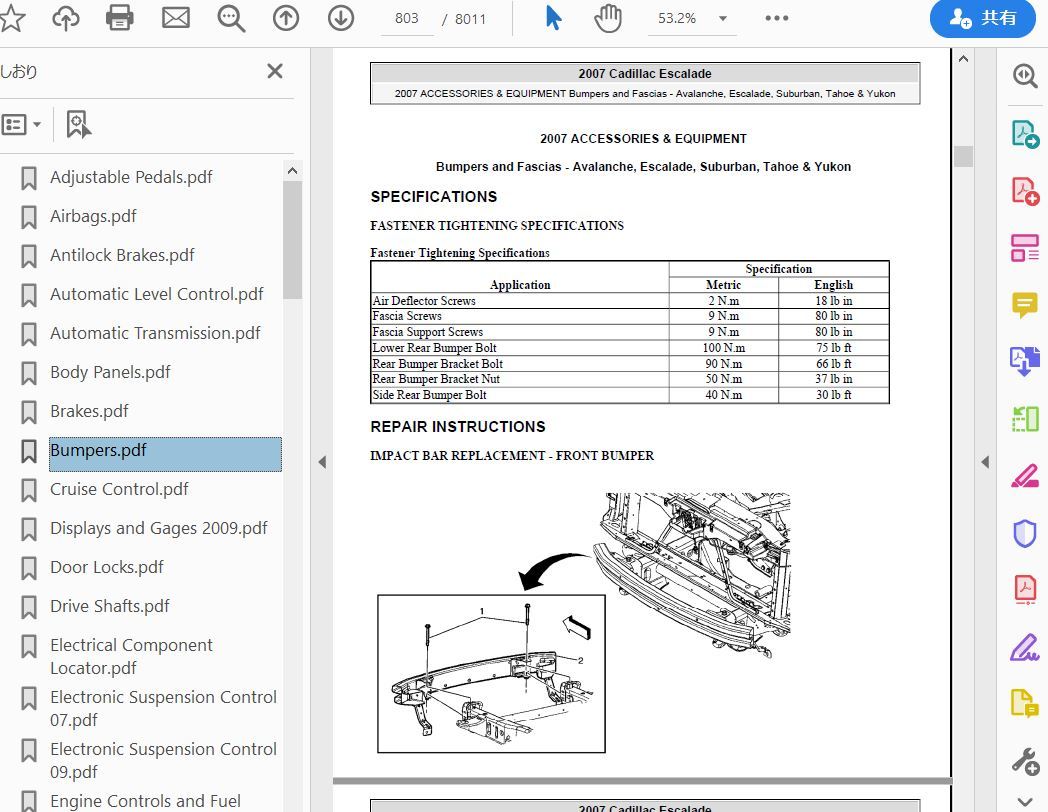Open Fill & Sign tool in right pane
The height and width of the screenshot is (812, 1048).
(1025, 647)
